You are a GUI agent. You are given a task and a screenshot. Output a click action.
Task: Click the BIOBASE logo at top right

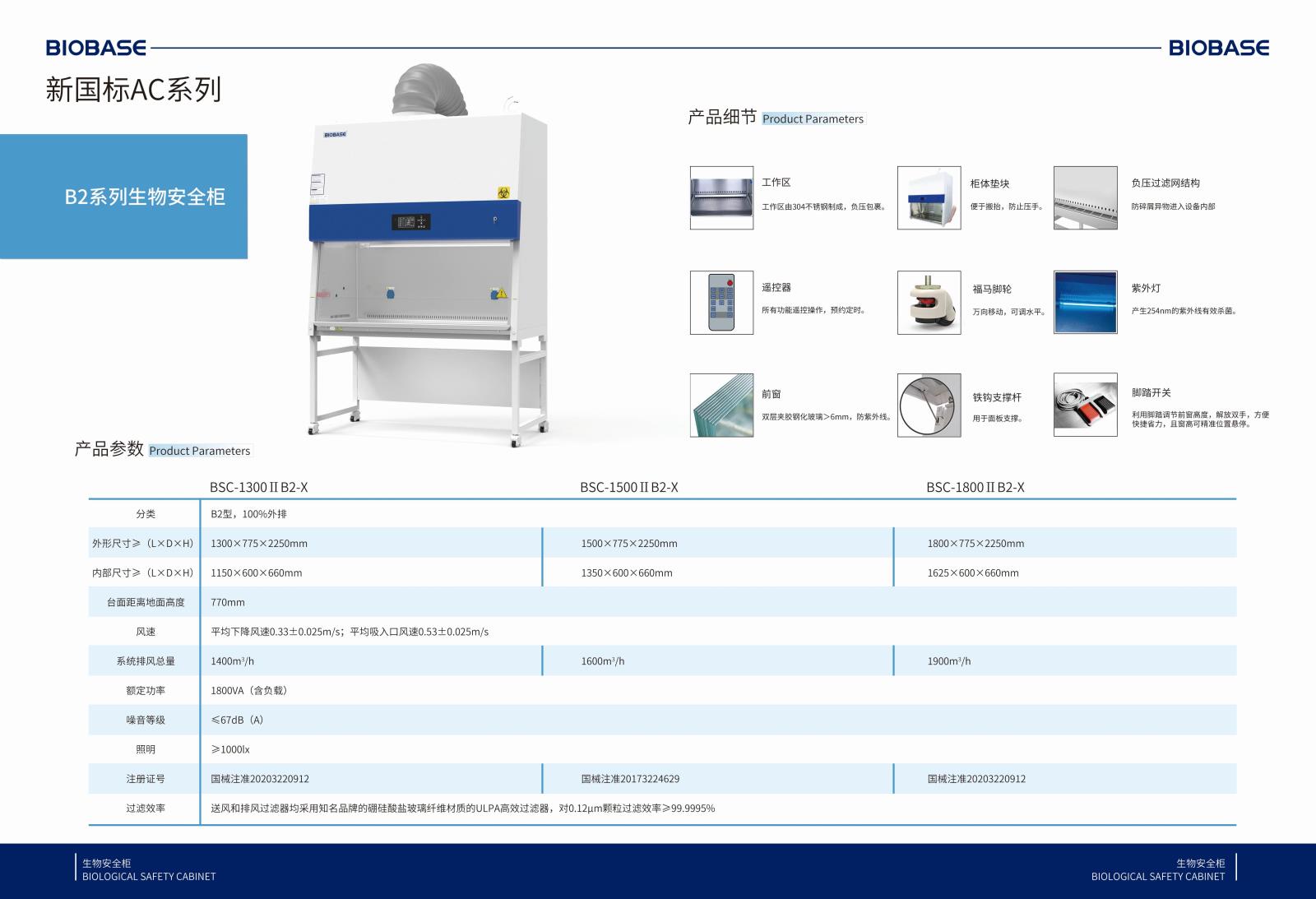[1219, 48]
